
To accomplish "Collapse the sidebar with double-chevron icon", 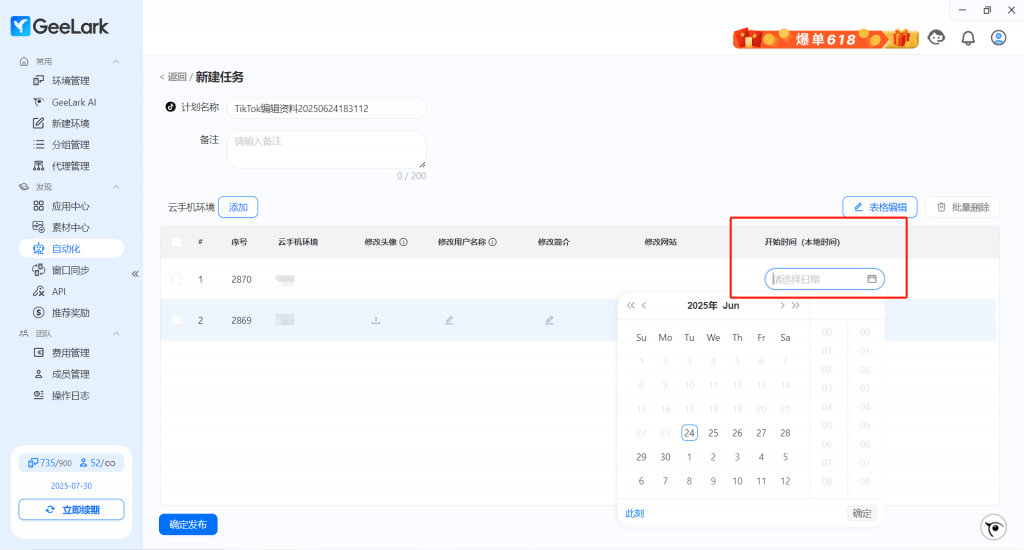I will coord(135,273).
